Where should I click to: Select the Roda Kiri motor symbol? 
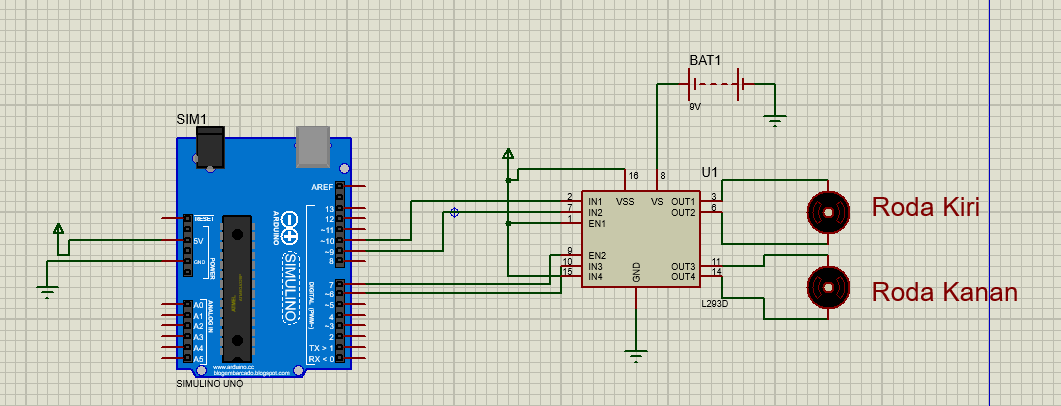tap(828, 212)
